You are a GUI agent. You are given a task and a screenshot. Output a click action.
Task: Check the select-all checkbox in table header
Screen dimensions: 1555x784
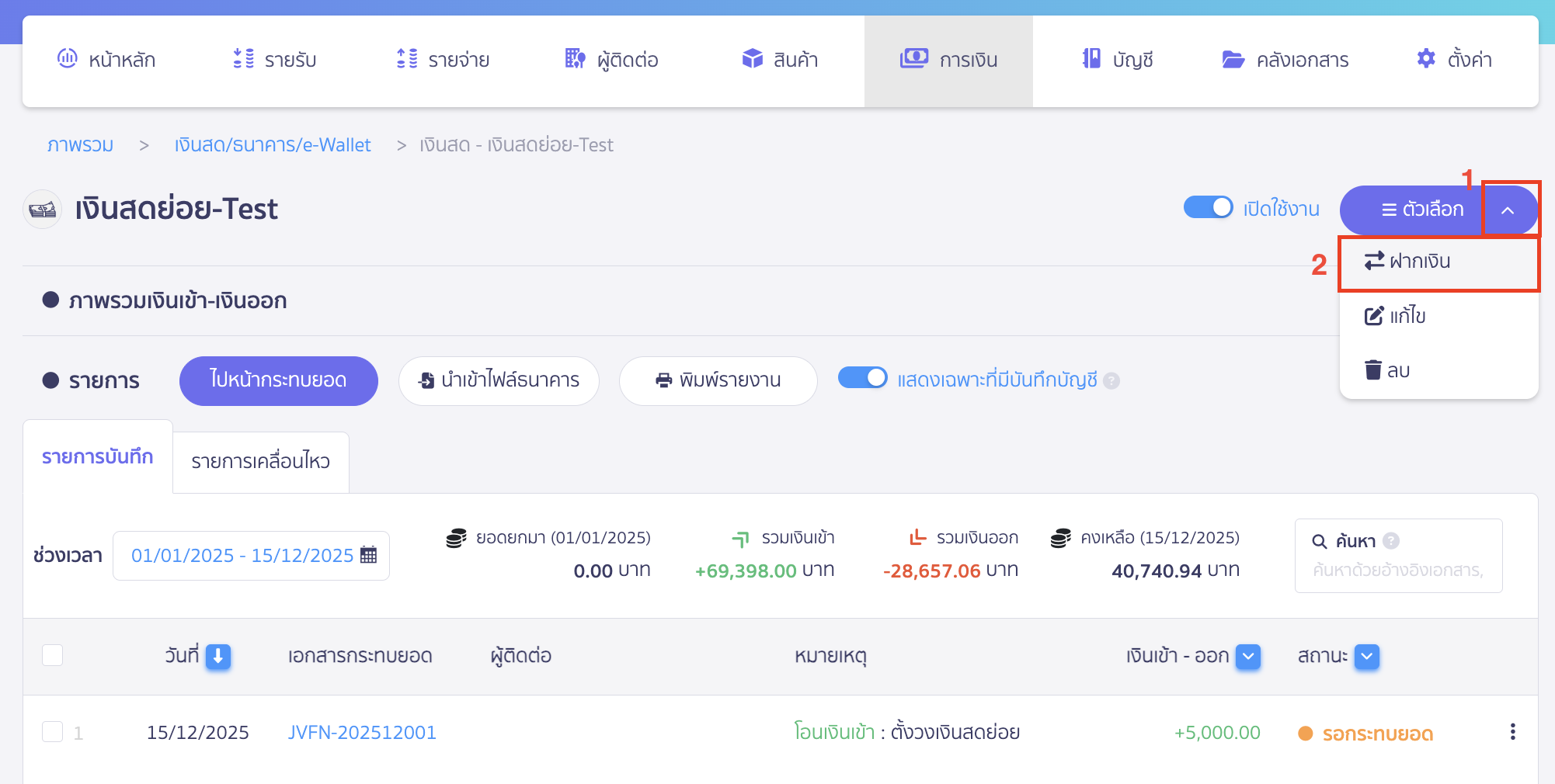click(52, 656)
